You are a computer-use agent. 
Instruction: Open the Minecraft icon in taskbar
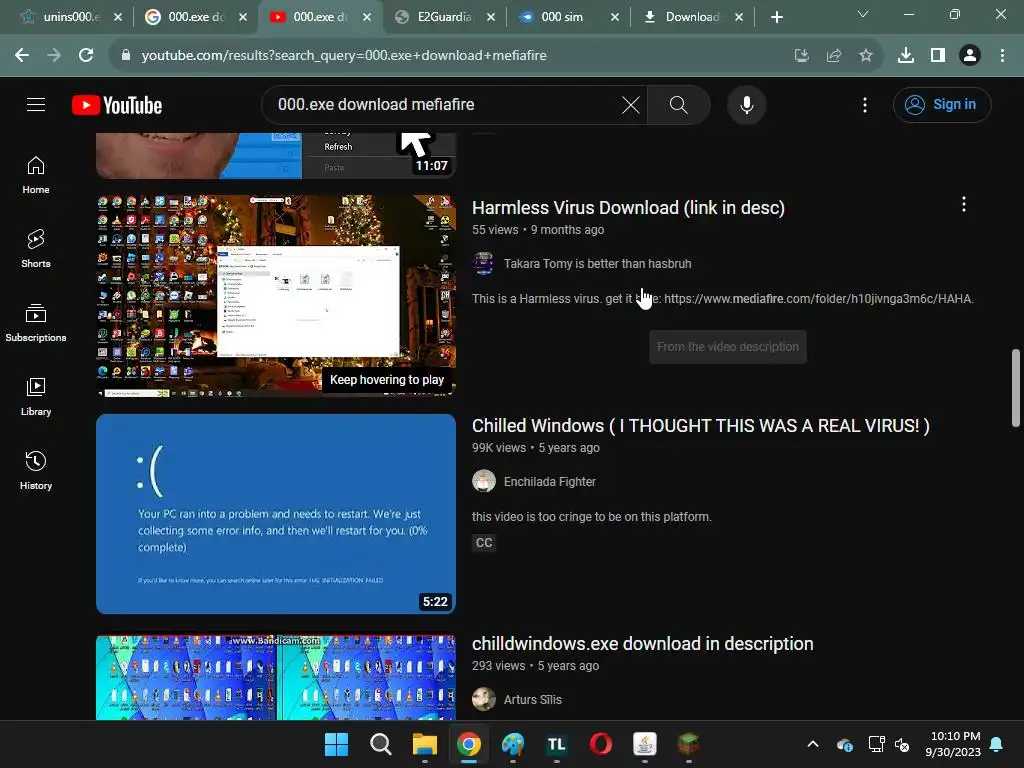(x=688, y=744)
